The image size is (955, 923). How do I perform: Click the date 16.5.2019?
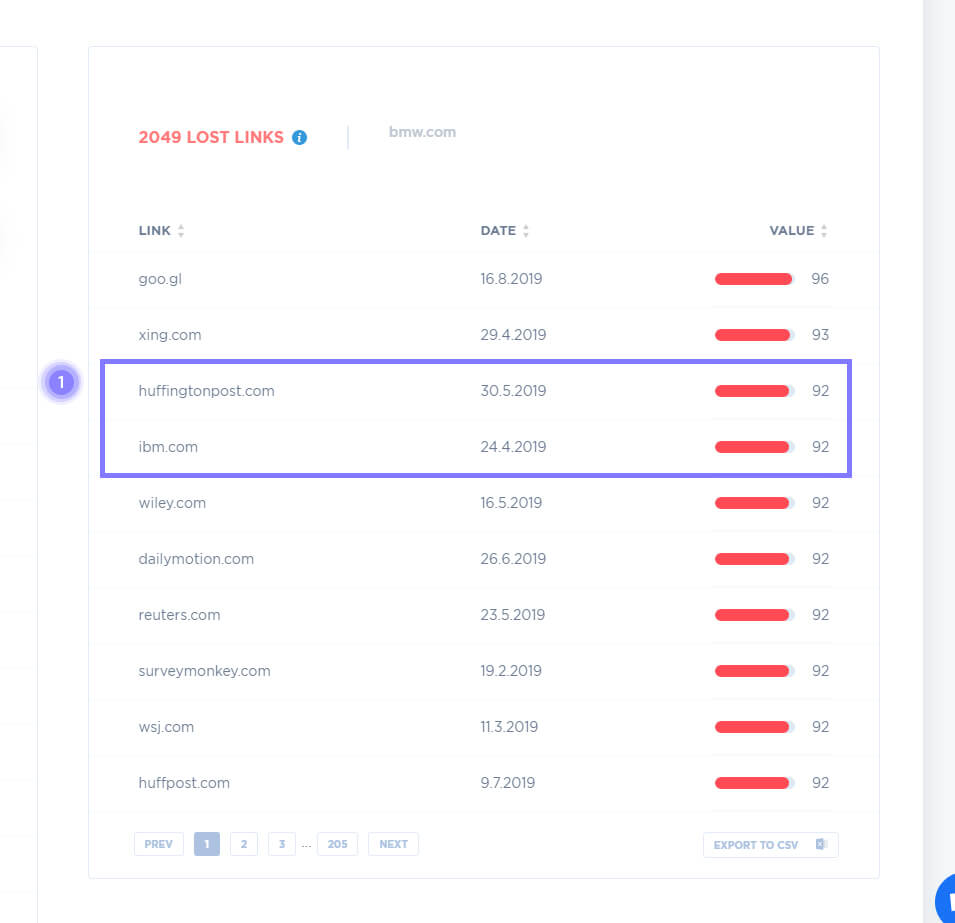[x=511, y=503]
